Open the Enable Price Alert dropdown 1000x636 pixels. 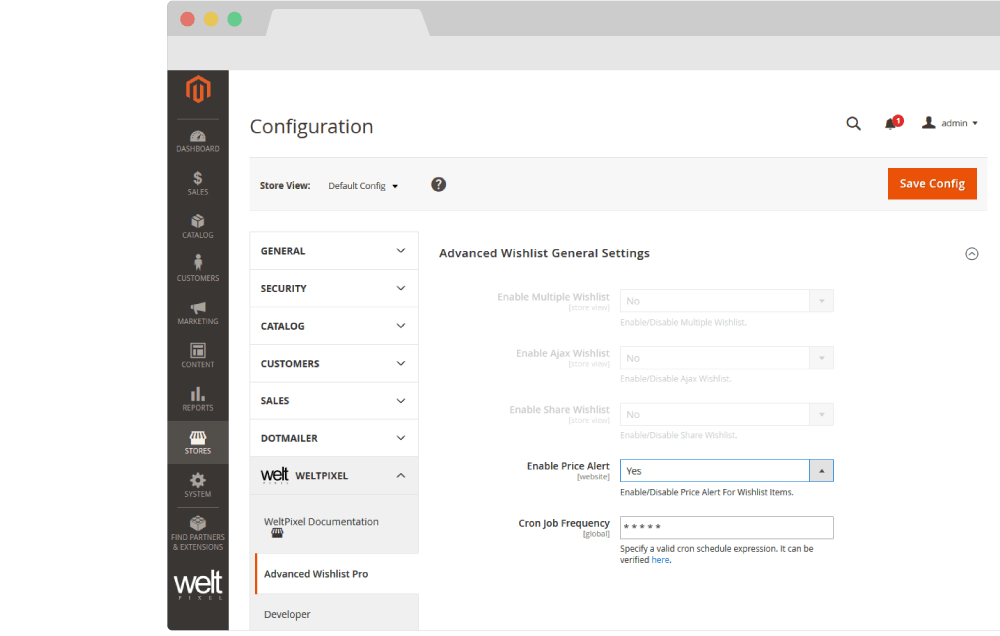point(726,470)
